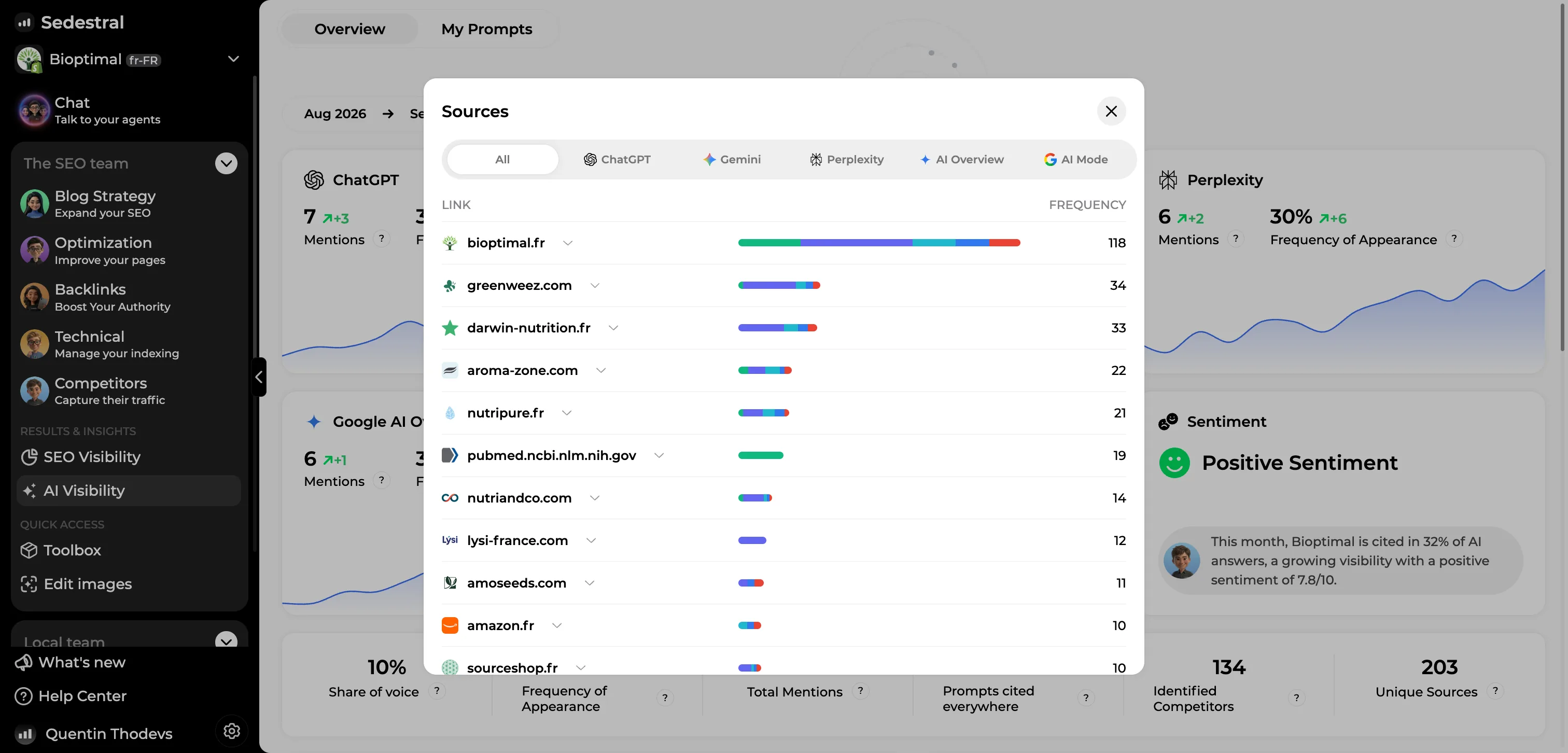Click the nutripure.fr droplet favicon

click(450, 413)
